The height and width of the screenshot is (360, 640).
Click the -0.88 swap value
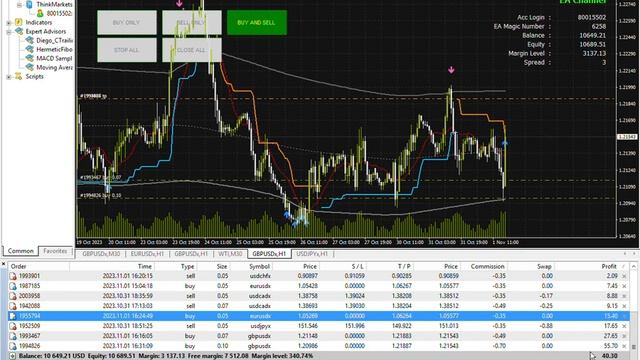click(546, 326)
